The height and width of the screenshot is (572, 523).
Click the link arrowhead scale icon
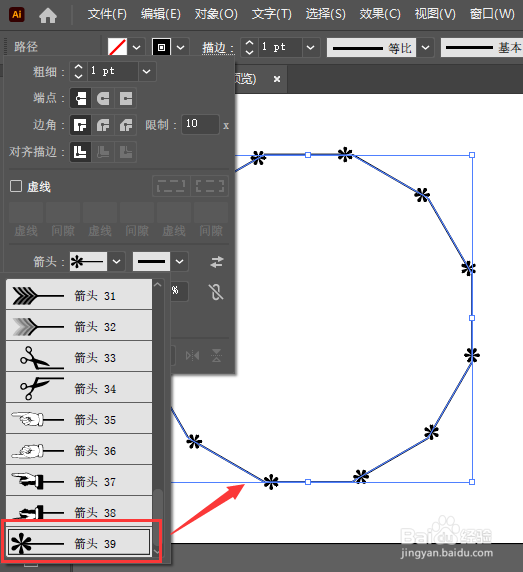coord(216,292)
